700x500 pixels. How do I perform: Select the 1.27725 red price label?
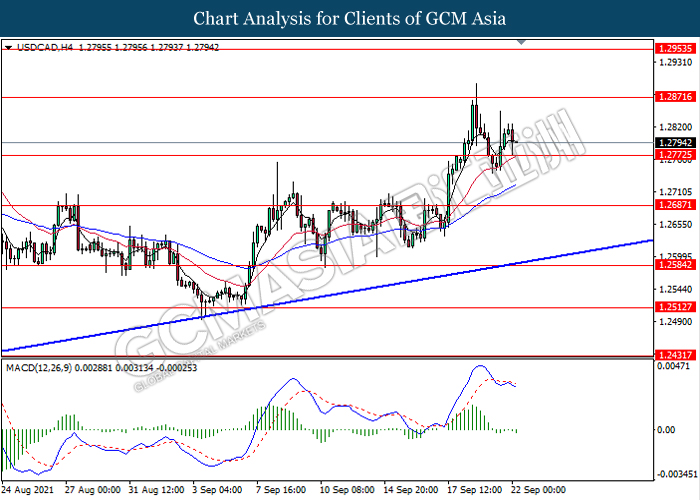tap(675, 154)
